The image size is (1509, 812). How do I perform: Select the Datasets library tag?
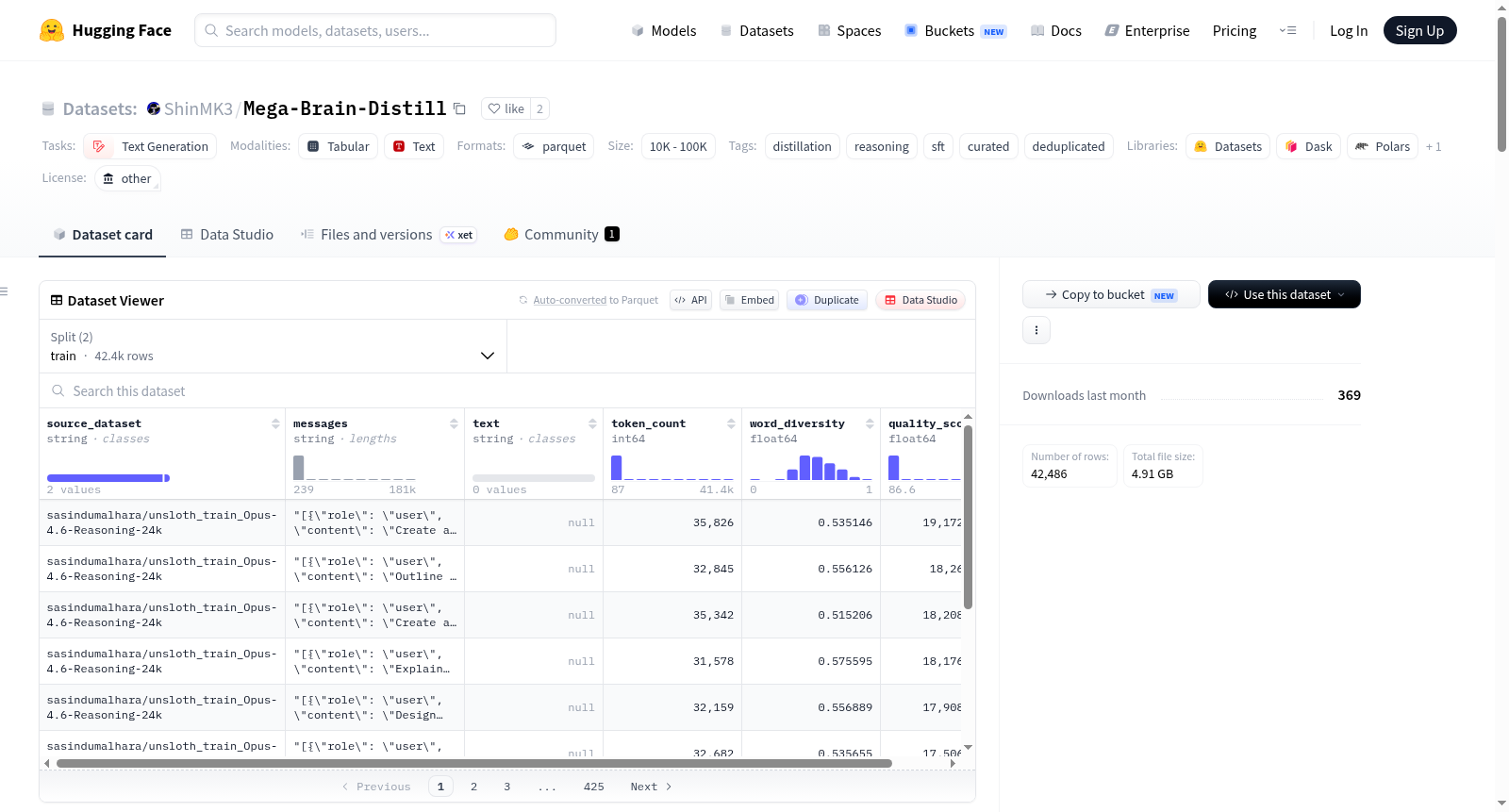[1228, 146]
